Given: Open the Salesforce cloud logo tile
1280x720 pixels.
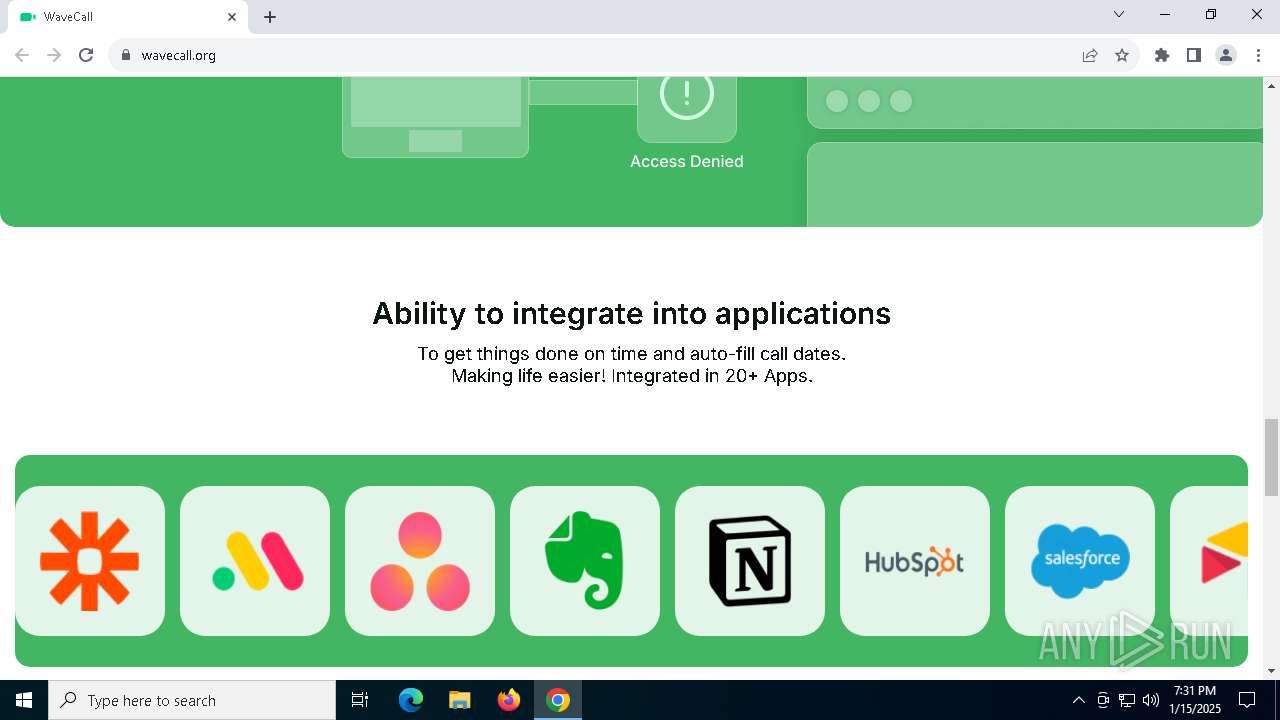Looking at the screenshot, I should (x=1080, y=561).
